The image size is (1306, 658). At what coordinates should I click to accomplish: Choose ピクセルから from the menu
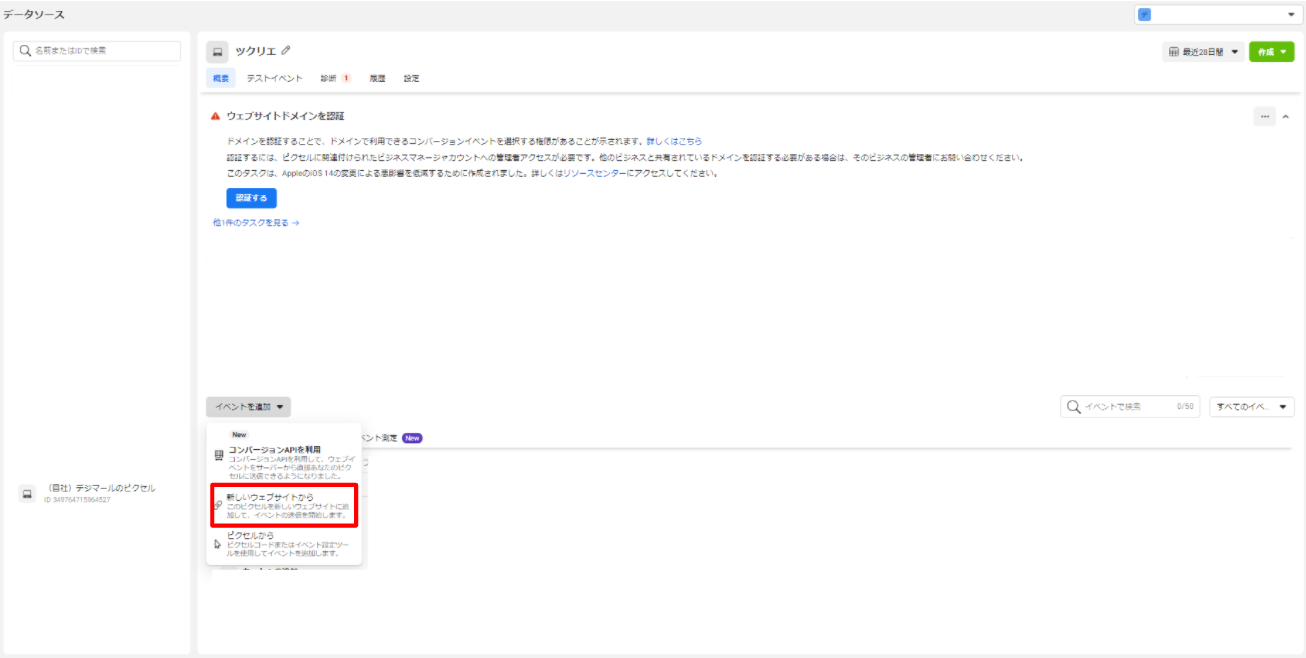click(284, 544)
